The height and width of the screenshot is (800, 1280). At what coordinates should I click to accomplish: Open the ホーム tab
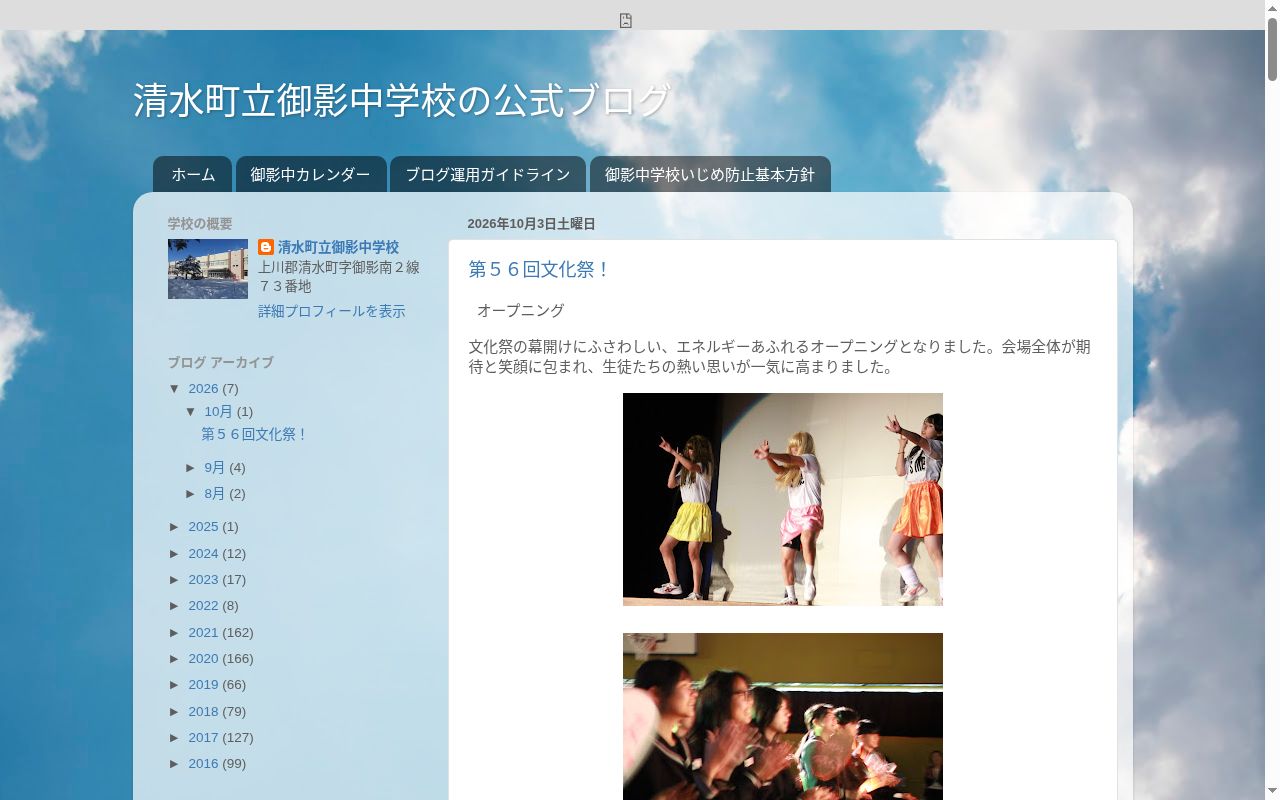(193, 174)
